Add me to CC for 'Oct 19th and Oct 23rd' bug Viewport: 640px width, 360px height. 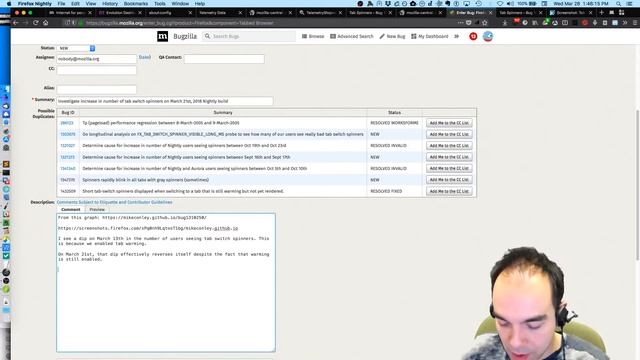click(449, 146)
